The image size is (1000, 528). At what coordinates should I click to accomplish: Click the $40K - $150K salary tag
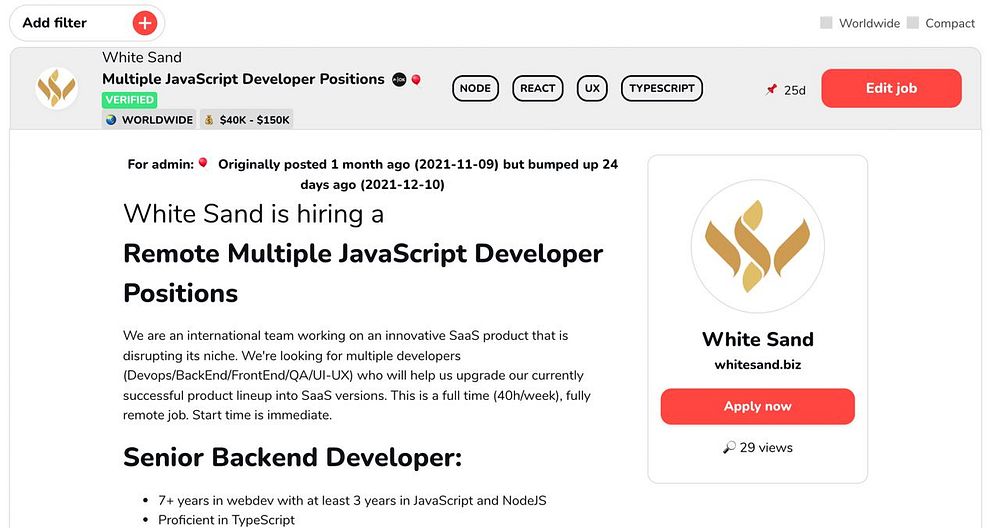246,119
